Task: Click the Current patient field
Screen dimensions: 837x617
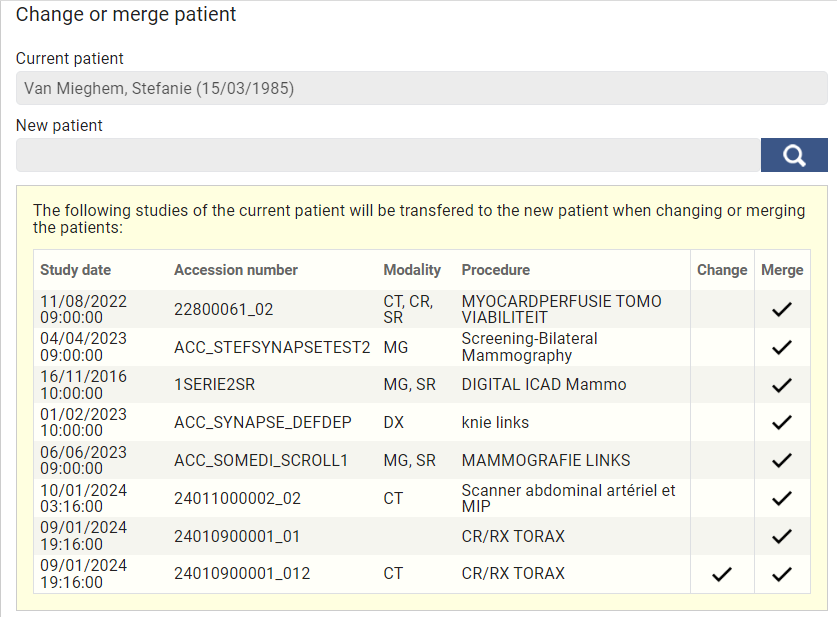Action: [x=421, y=88]
